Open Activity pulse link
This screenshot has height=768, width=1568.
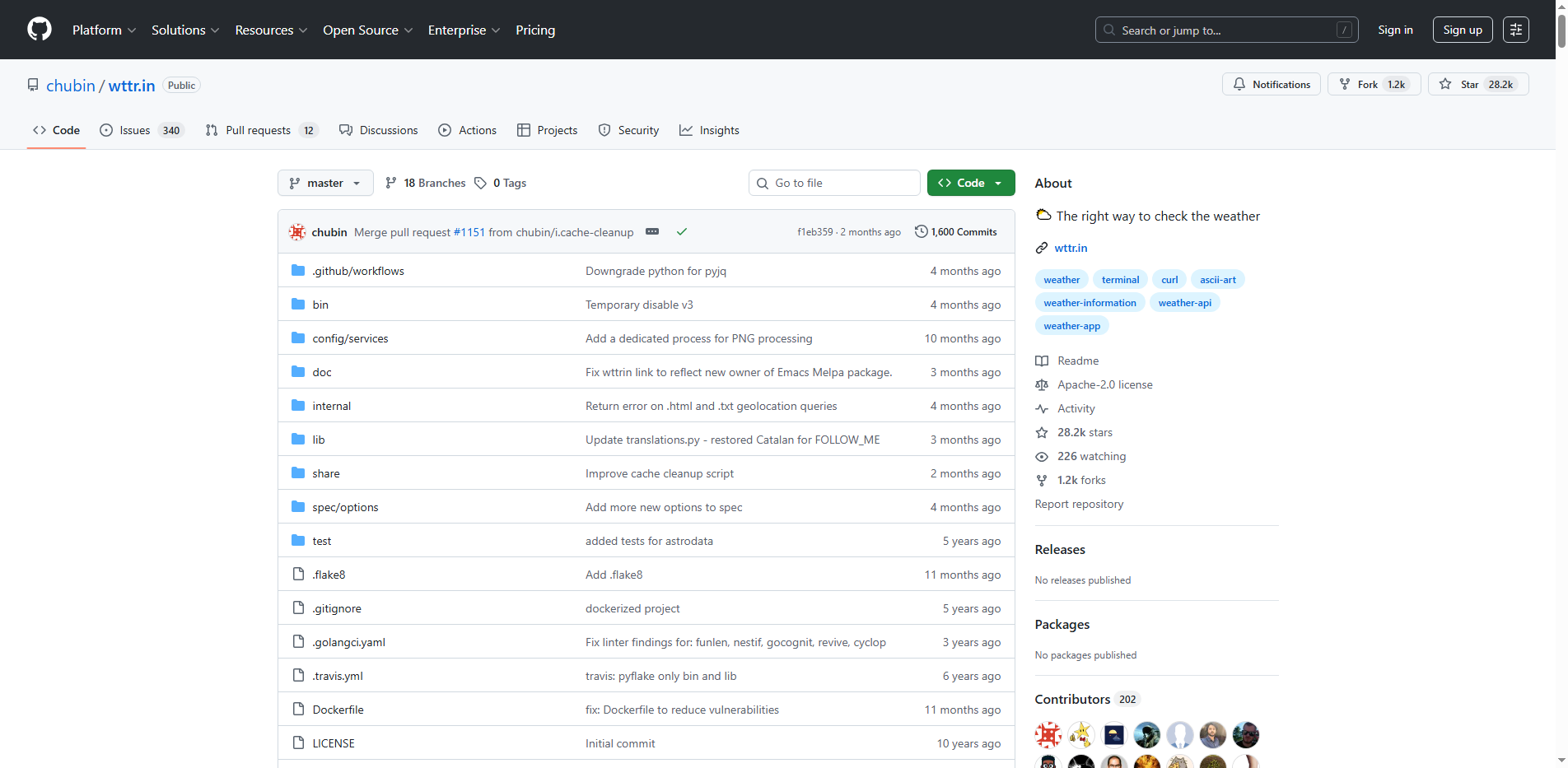(1065, 408)
